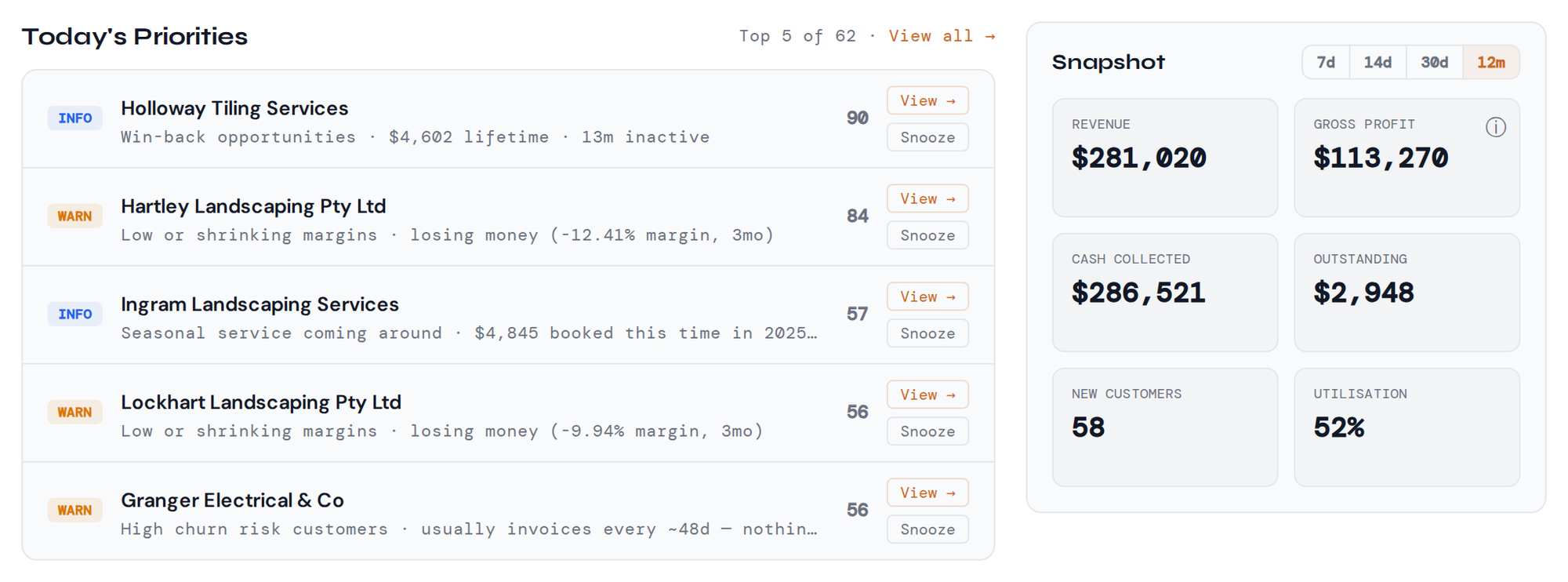Select the 12m snapshot period
Image resolution: width=1568 pixels, height=582 pixels.
1490,62
